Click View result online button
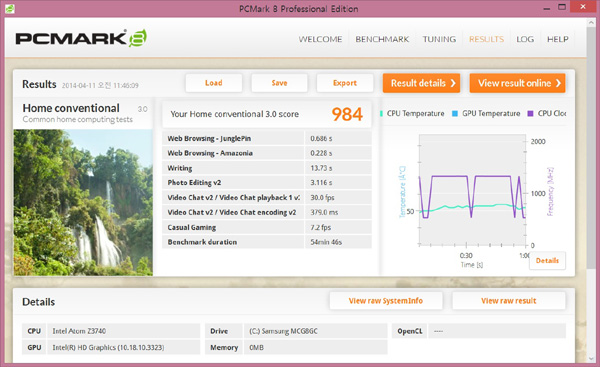 pos(517,83)
